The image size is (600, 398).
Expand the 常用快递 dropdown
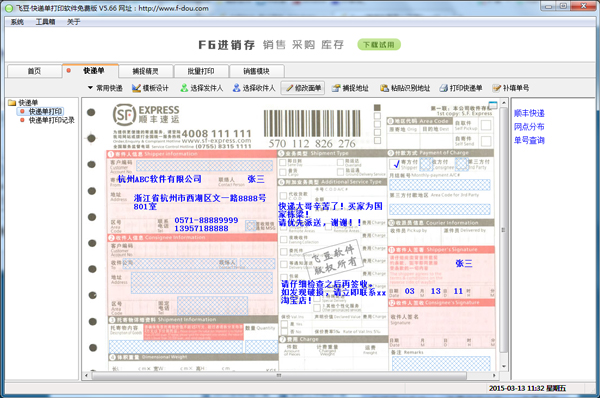coord(105,88)
